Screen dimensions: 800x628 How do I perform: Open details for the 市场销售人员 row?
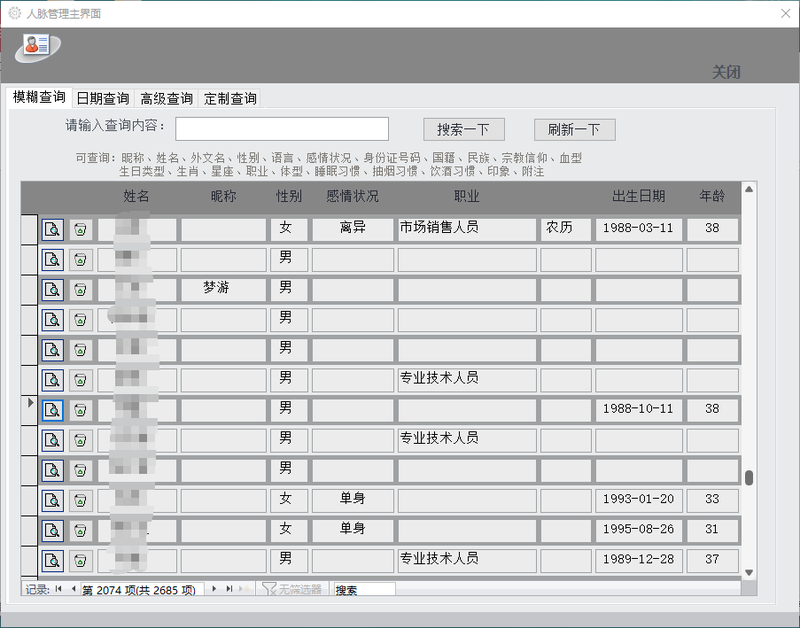(53, 230)
